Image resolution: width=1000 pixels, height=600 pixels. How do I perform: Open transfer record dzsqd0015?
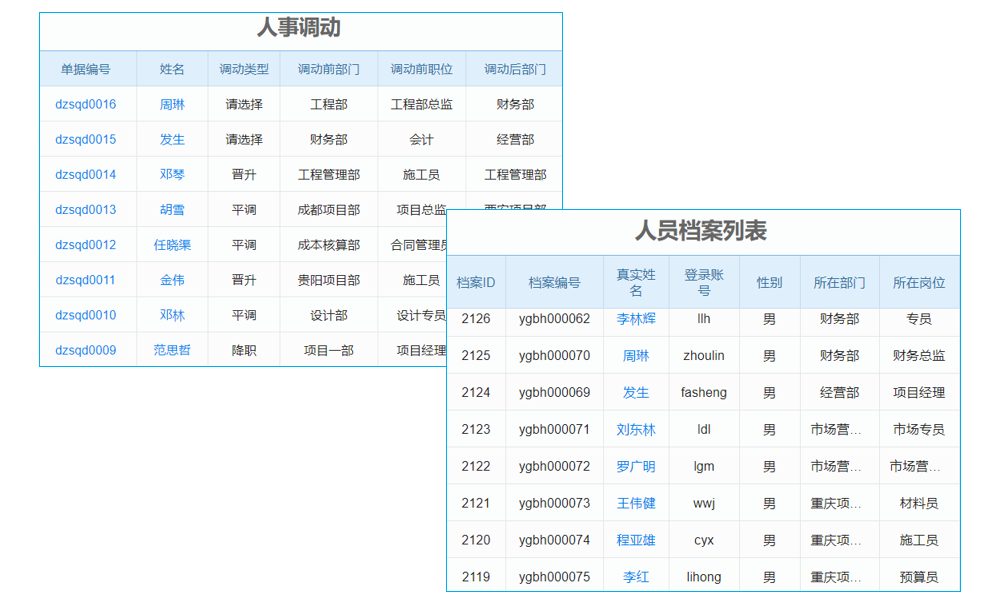coord(87,139)
